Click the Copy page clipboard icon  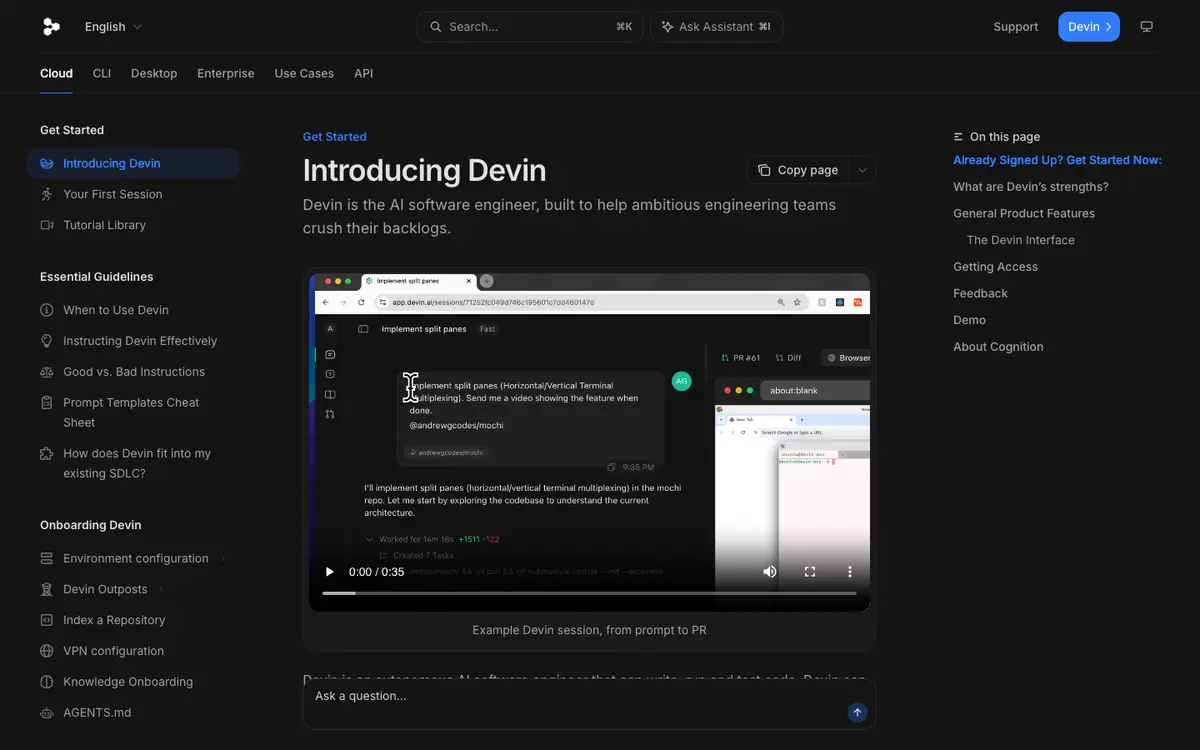point(764,170)
